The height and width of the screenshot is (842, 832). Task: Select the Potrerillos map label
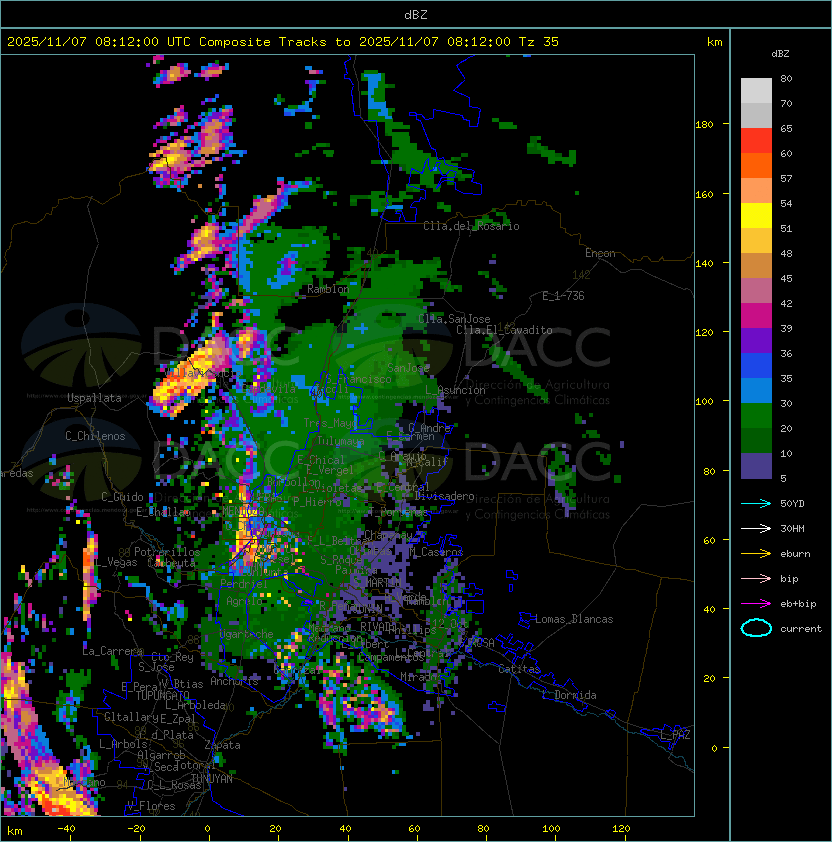click(x=167, y=552)
